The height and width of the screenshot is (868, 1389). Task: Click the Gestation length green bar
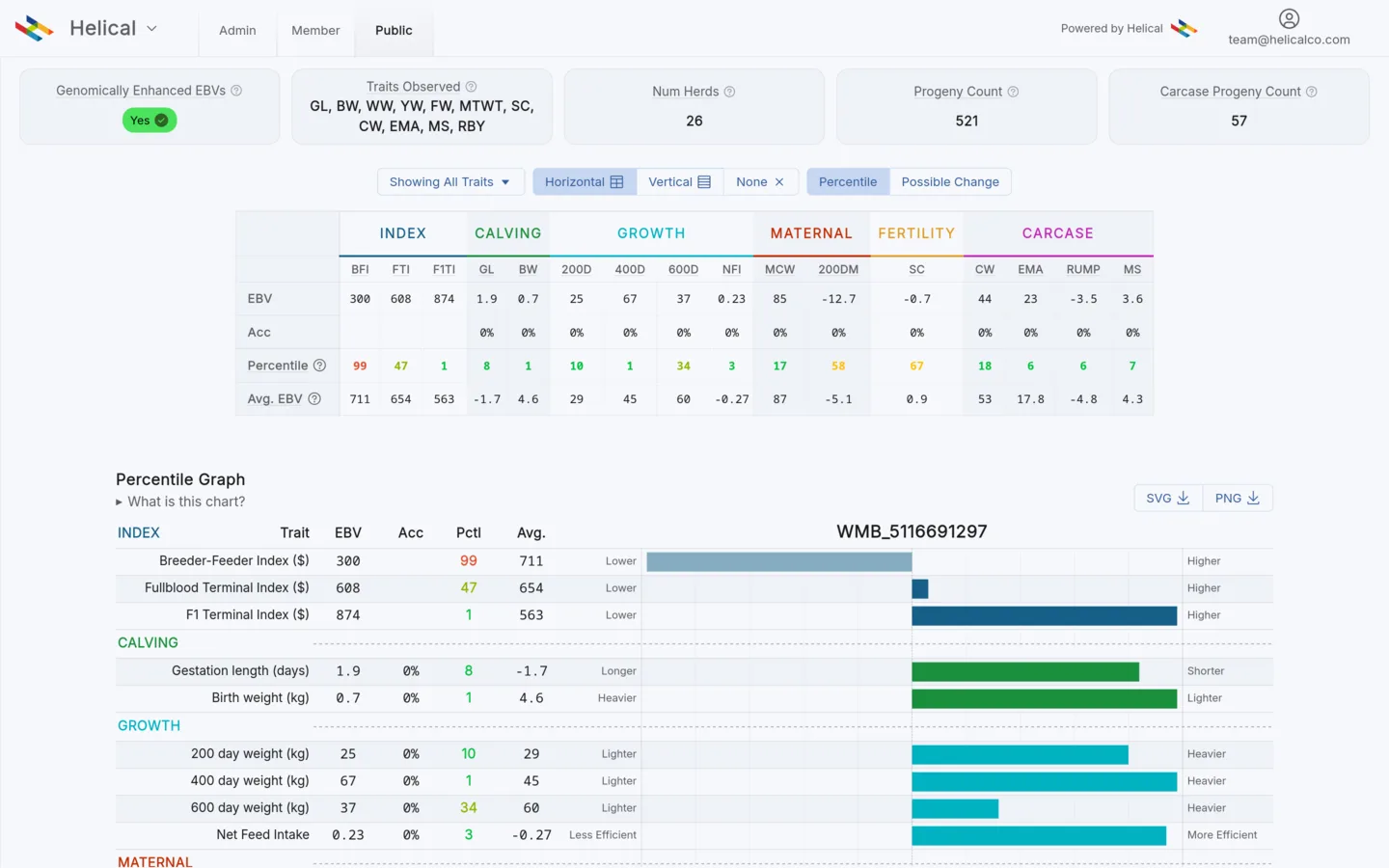tap(1025, 671)
